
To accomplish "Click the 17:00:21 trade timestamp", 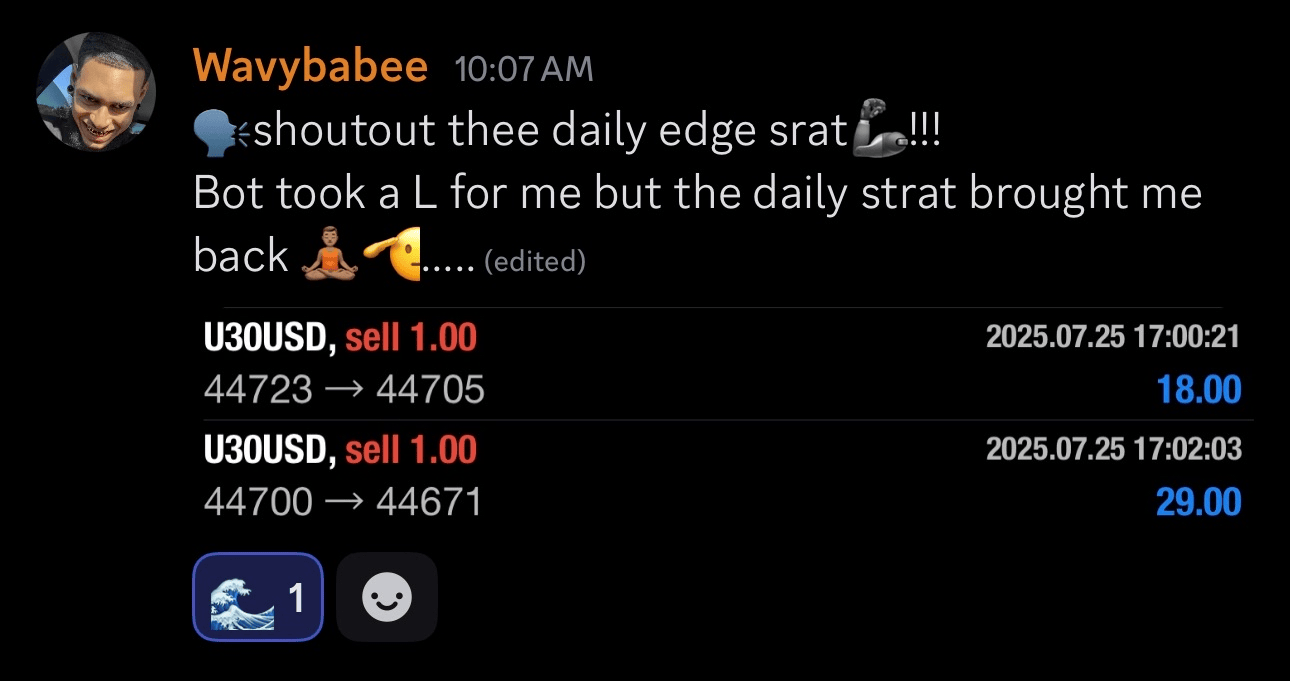I will pyautogui.click(x=1113, y=337).
